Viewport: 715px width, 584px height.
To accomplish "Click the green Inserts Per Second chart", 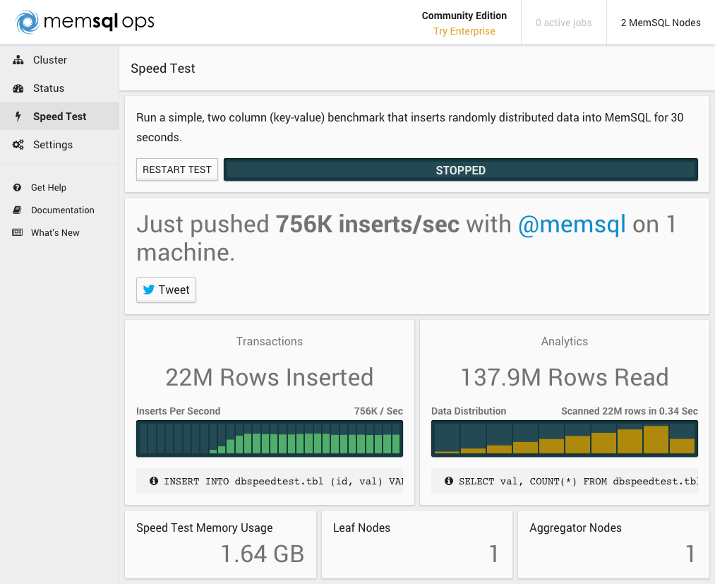I will pos(269,438).
